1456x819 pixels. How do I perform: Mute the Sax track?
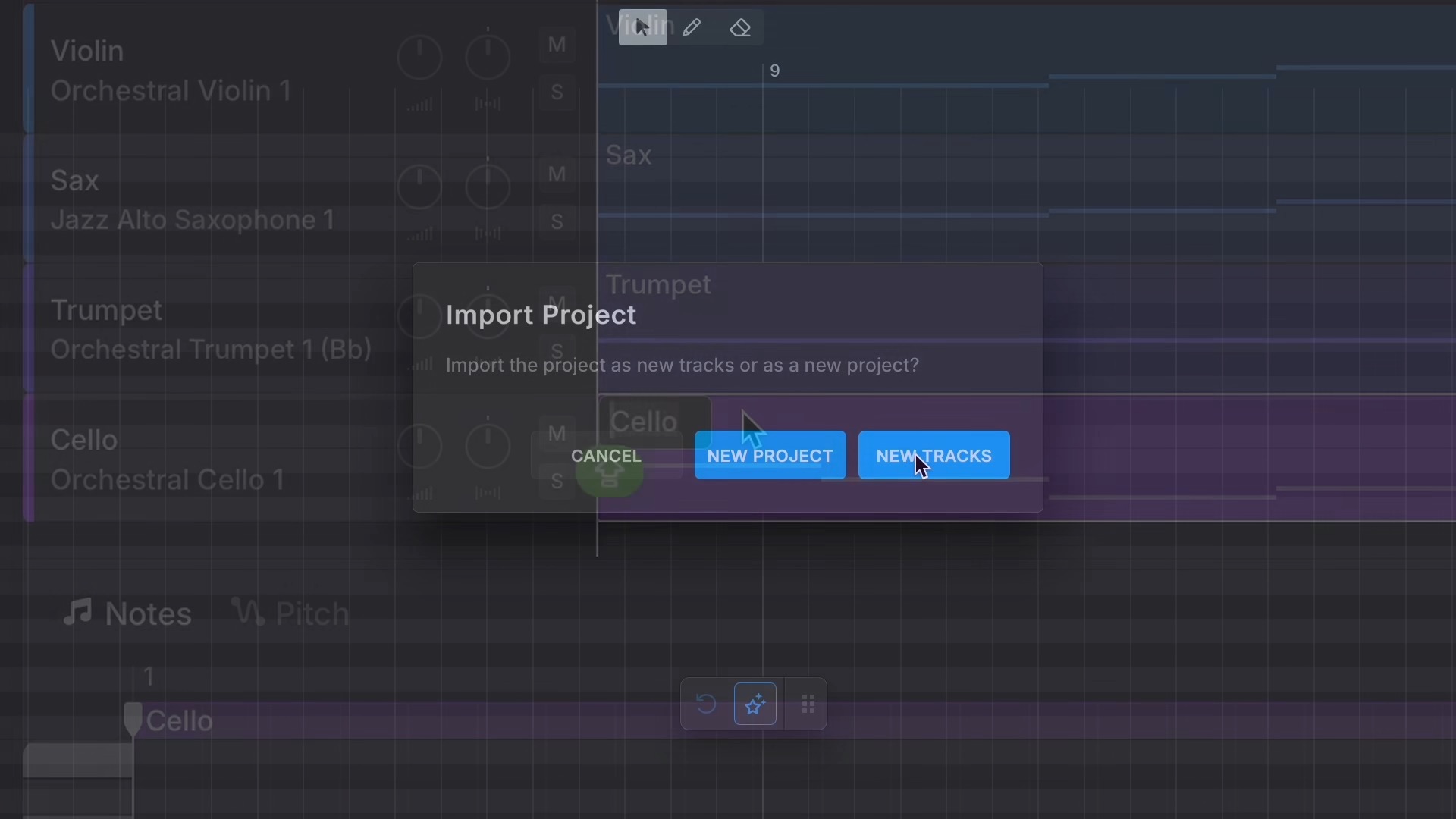point(557,175)
